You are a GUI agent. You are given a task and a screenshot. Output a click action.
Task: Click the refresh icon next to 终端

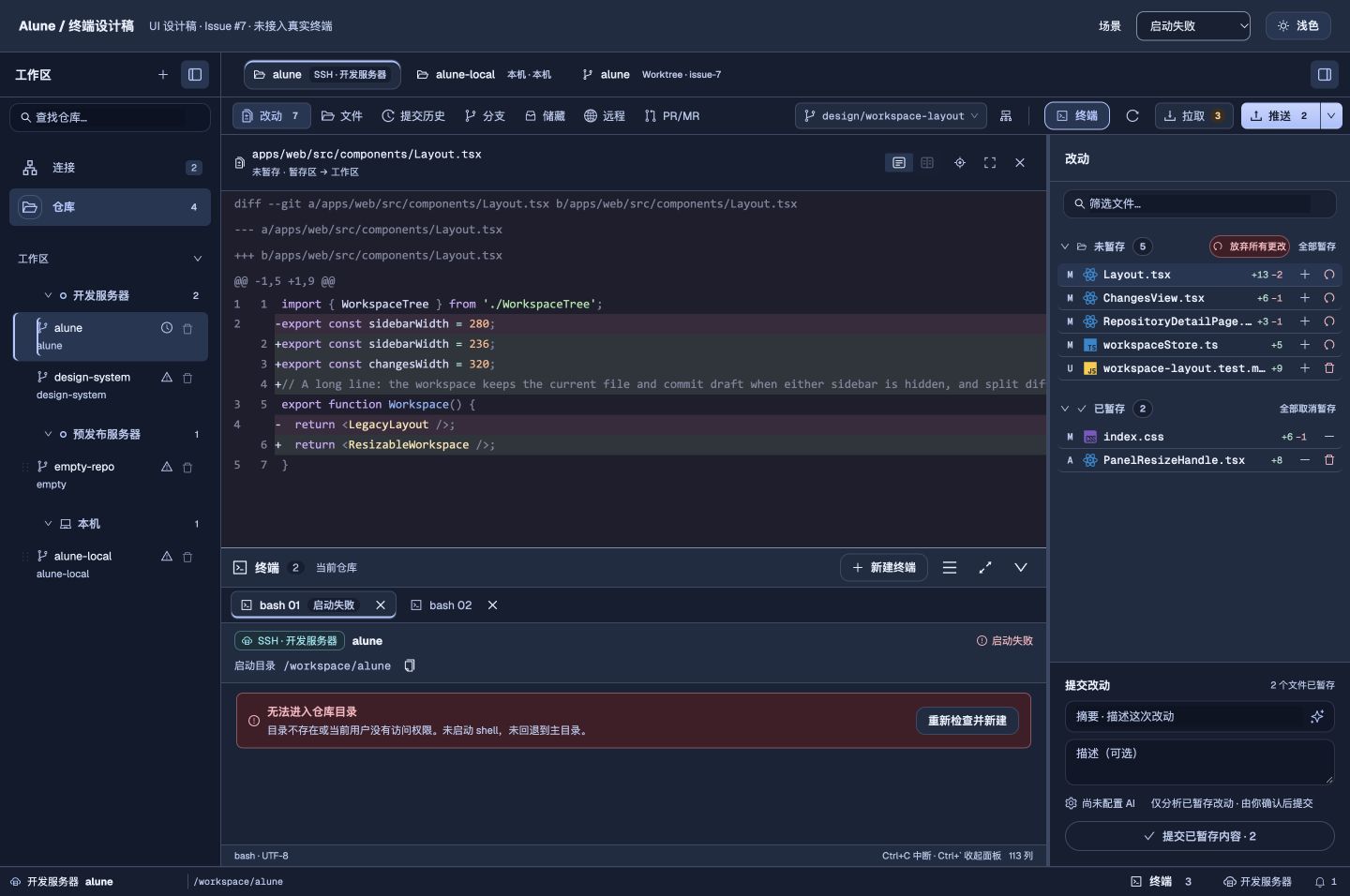[x=1132, y=116]
